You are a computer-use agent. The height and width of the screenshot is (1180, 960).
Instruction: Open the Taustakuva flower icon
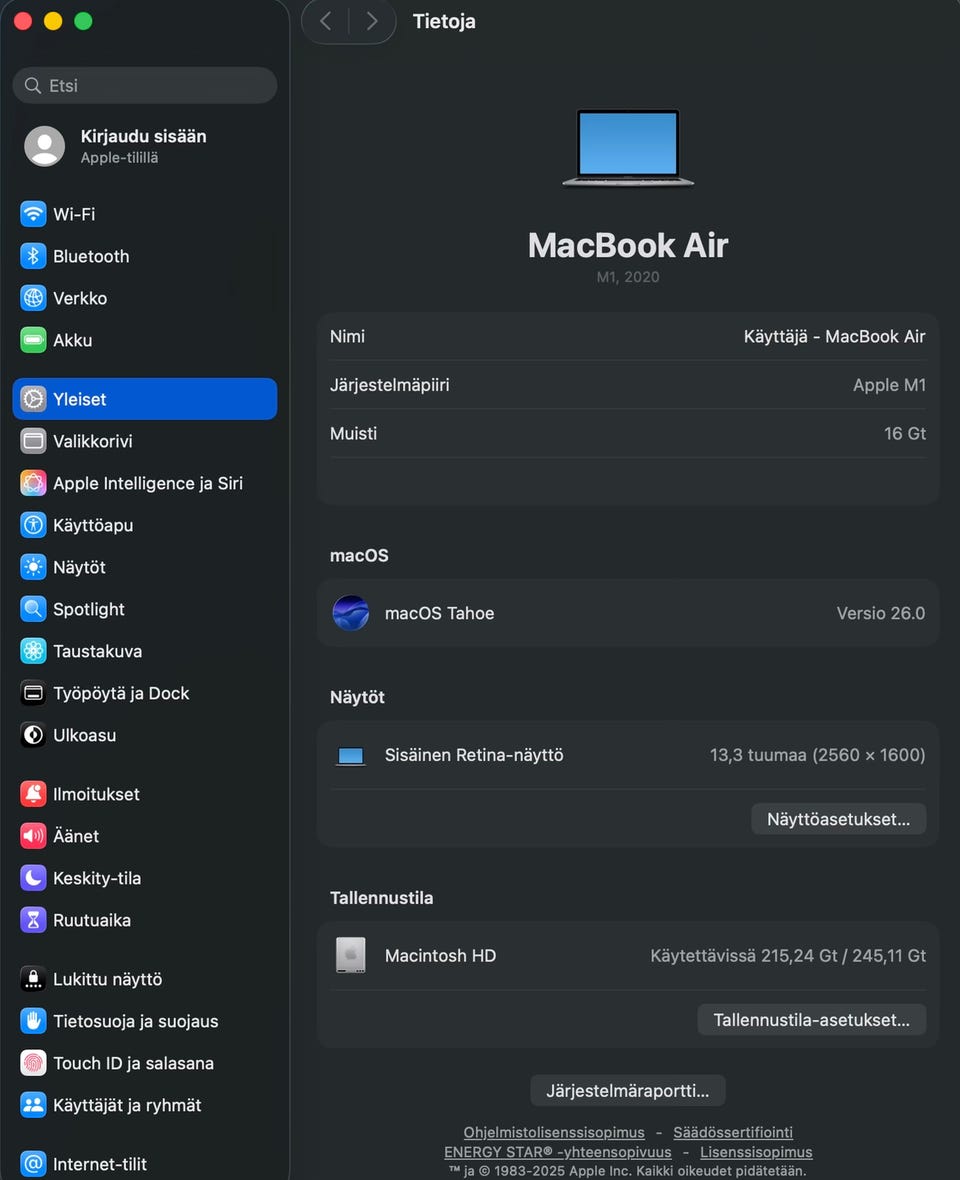[33, 651]
